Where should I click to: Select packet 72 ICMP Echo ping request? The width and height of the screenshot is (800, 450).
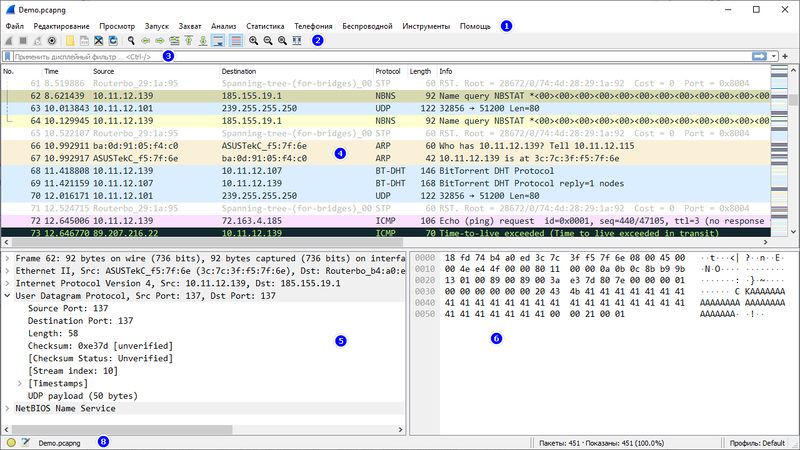[385, 221]
